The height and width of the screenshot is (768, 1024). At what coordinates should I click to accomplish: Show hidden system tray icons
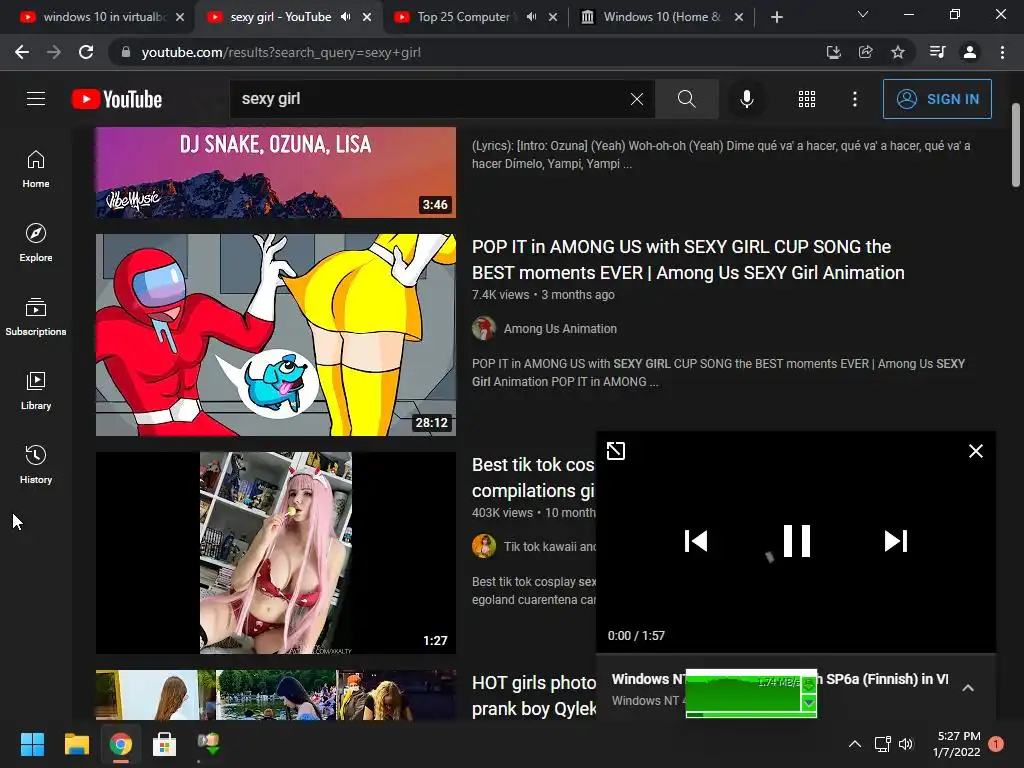pos(855,744)
